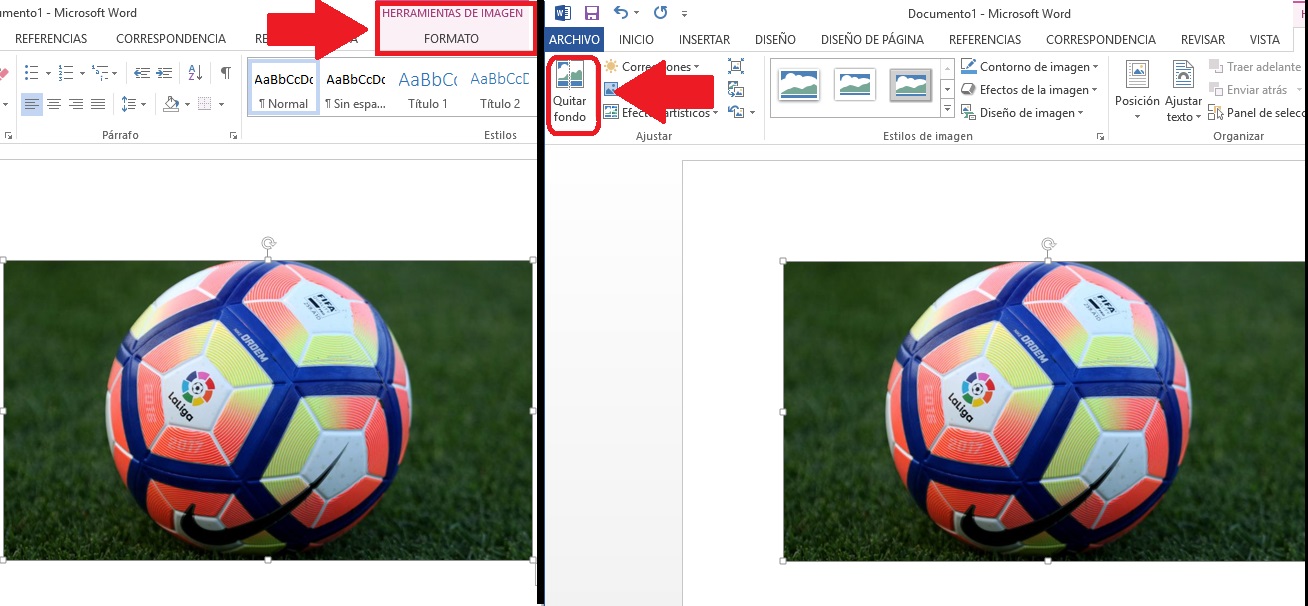This screenshot has width=1308, height=606.
Task: Open the Contorno de imagen dropdown
Action: coord(1029,67)
